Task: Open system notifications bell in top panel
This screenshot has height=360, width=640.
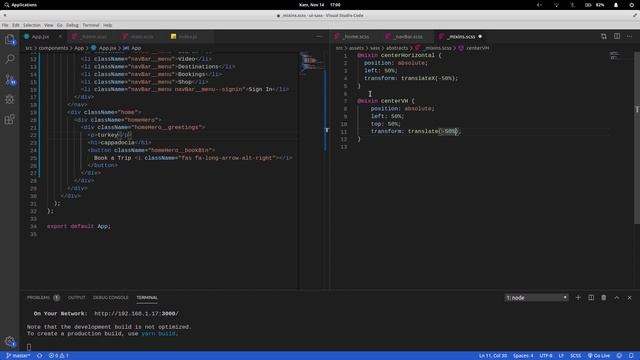Action: [x=616, y=5]
